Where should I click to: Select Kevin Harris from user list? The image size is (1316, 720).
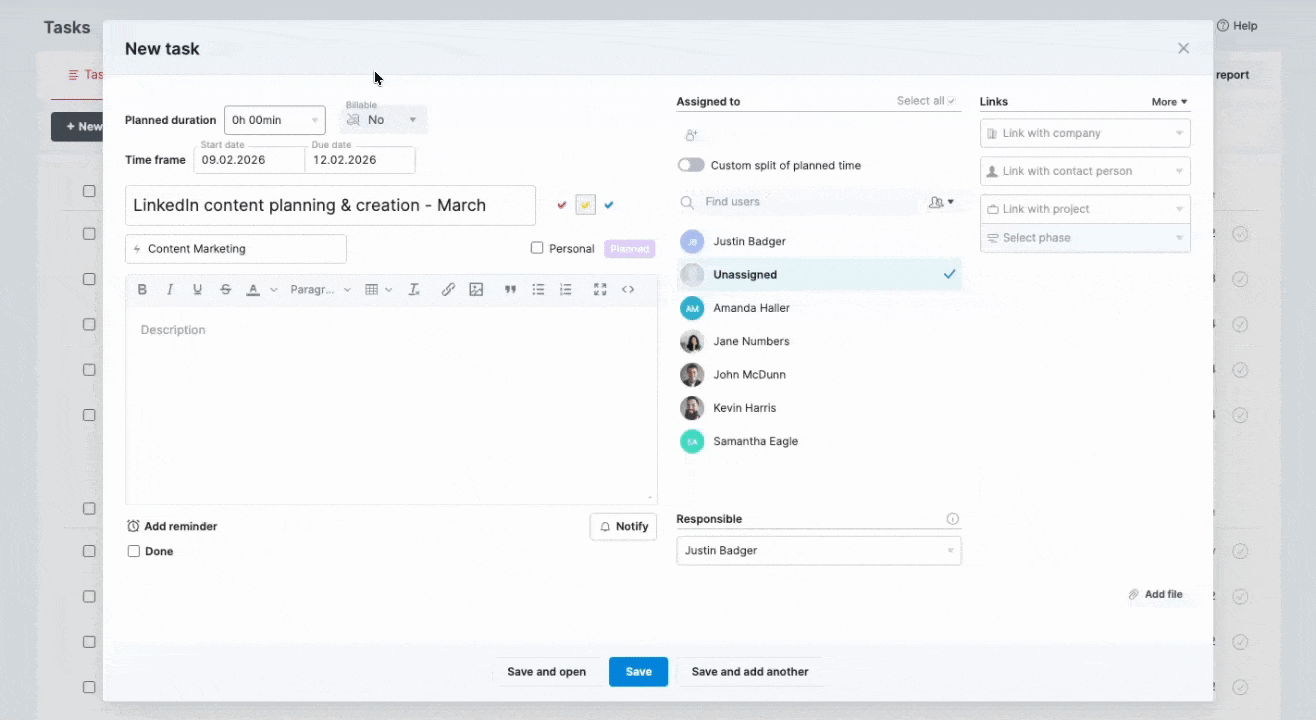pyautogui.click(x=819, y=408)
